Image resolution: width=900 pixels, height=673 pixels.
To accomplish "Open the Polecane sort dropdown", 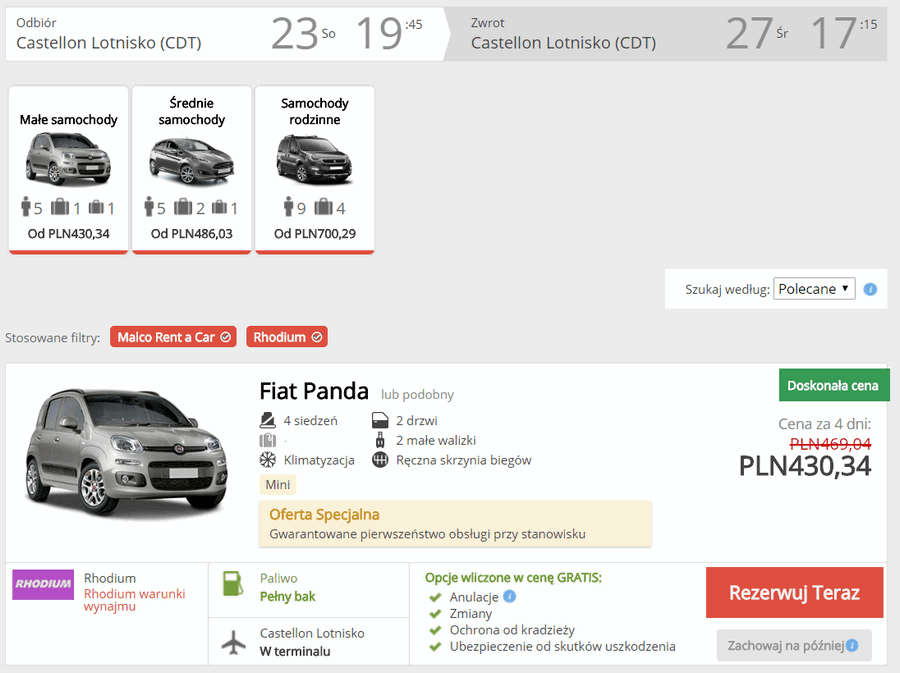I will click(814, 289).
